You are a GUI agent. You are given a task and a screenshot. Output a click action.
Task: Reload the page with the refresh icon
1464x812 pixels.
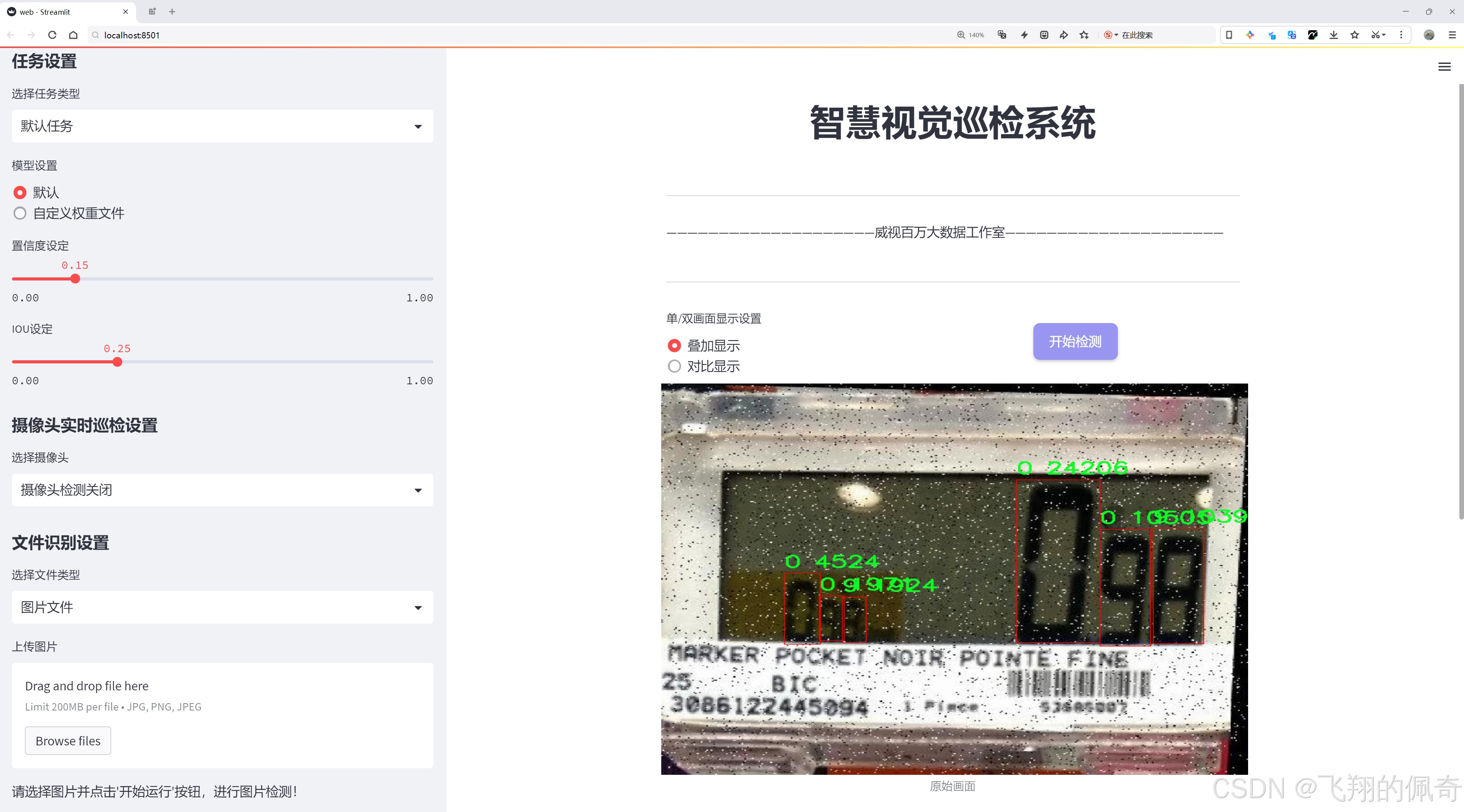click(x=52, y=35)
